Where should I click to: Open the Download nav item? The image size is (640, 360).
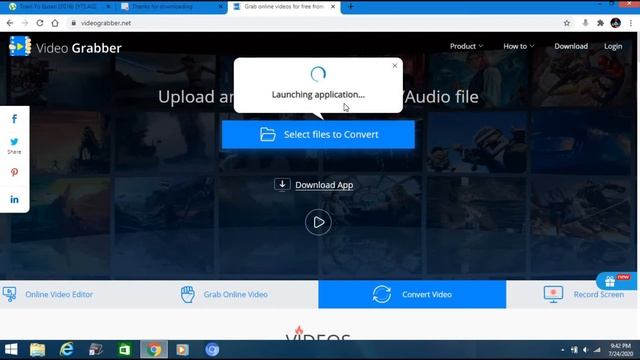[571, 46]
